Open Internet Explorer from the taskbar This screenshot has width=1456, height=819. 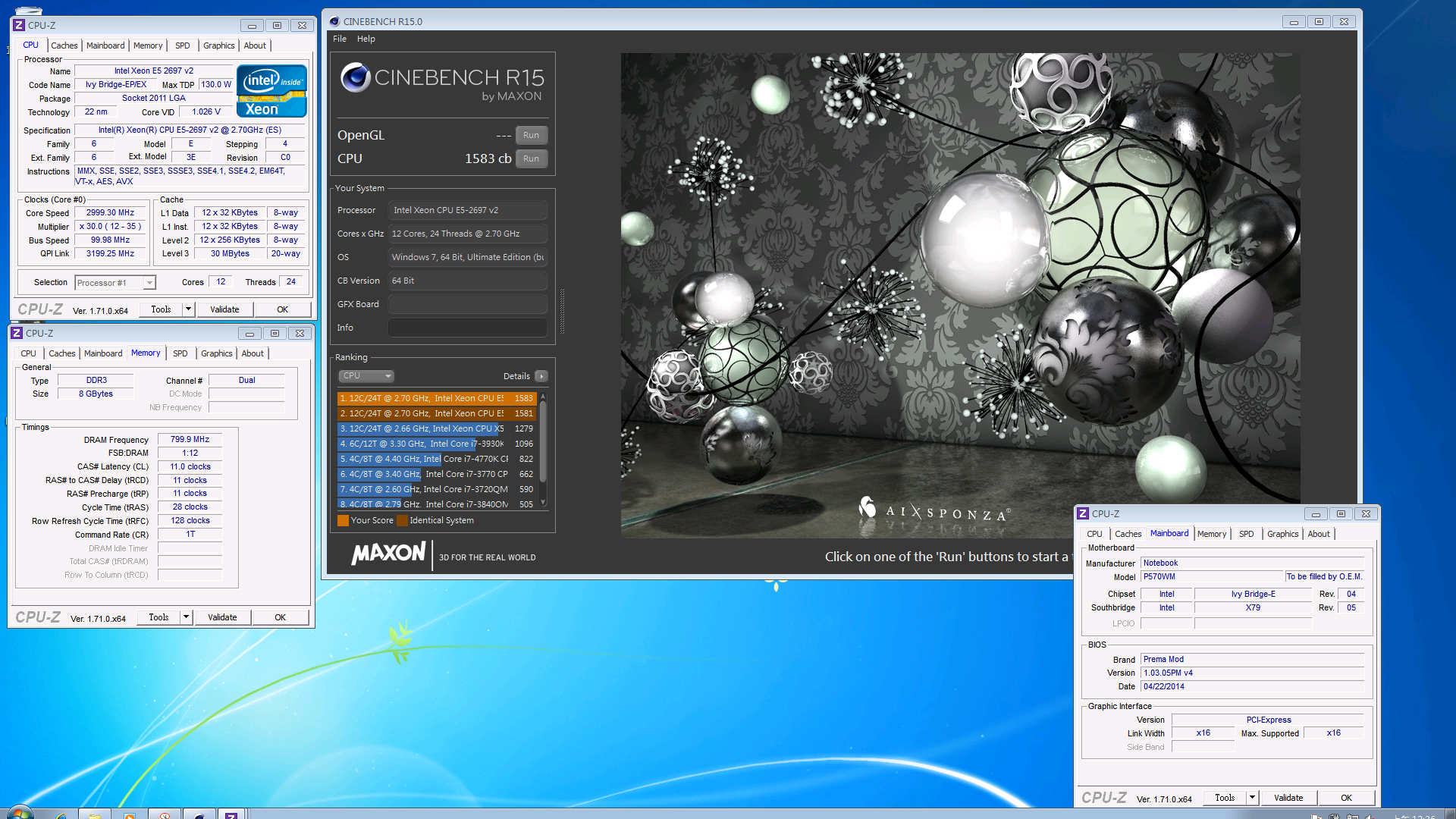pos(61,814)
